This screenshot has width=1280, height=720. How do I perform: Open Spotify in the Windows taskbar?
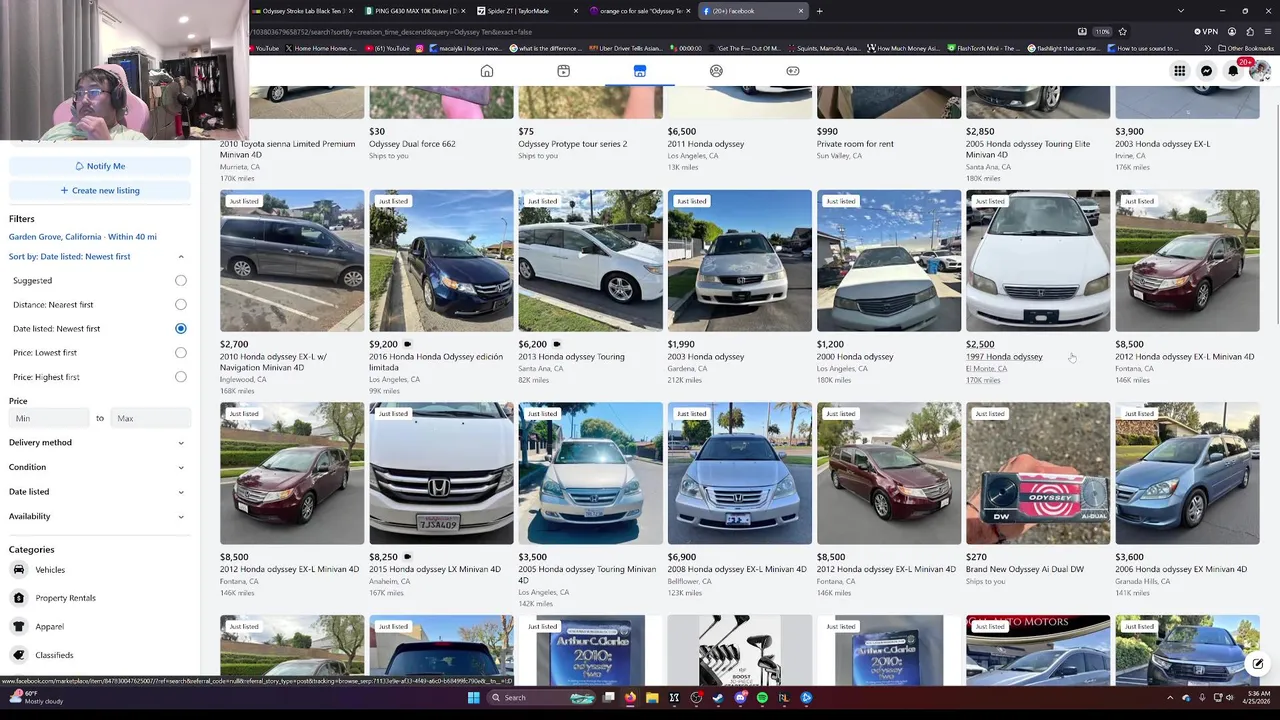(762, 698)
